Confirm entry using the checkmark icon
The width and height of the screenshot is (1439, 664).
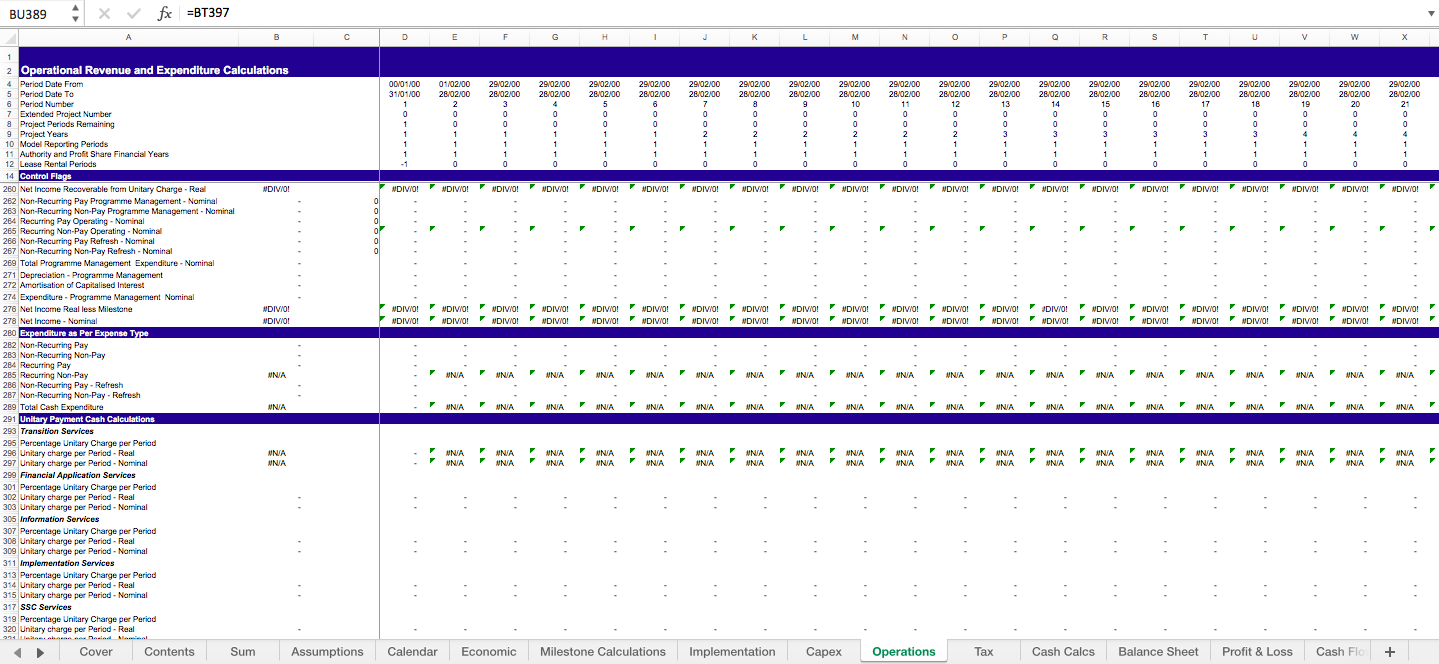[134, 14]
